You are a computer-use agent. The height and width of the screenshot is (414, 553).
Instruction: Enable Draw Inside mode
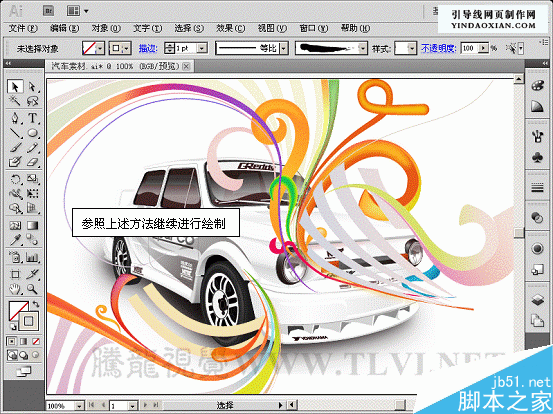click(x=36, y=355)
